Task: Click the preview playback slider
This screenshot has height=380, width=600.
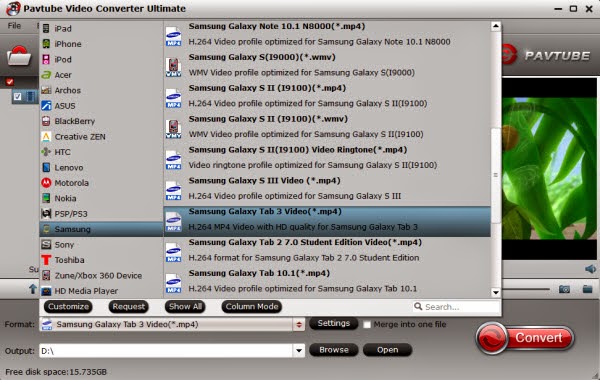Action: (526, 289)
